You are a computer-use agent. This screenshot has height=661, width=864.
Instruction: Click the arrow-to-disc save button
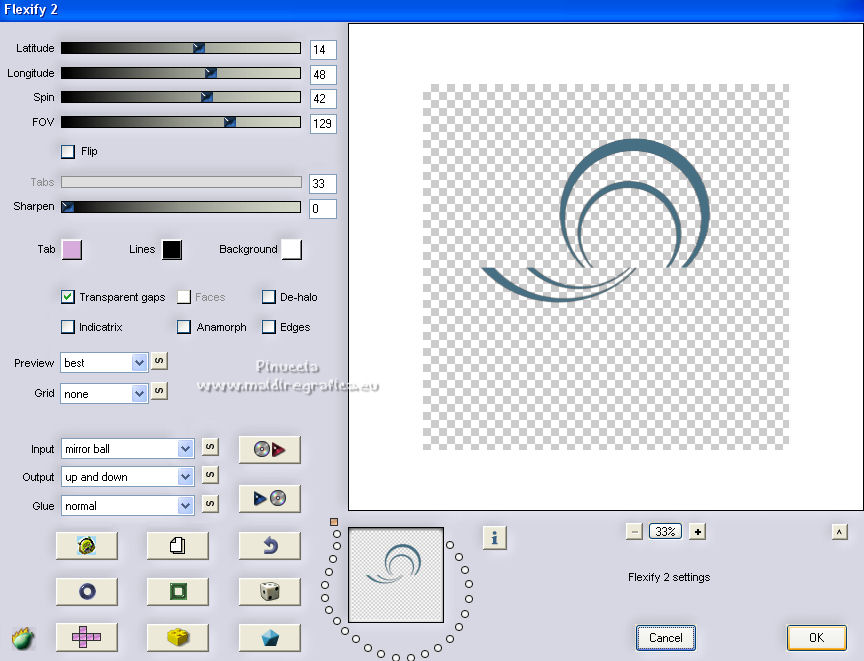(269, 499)
